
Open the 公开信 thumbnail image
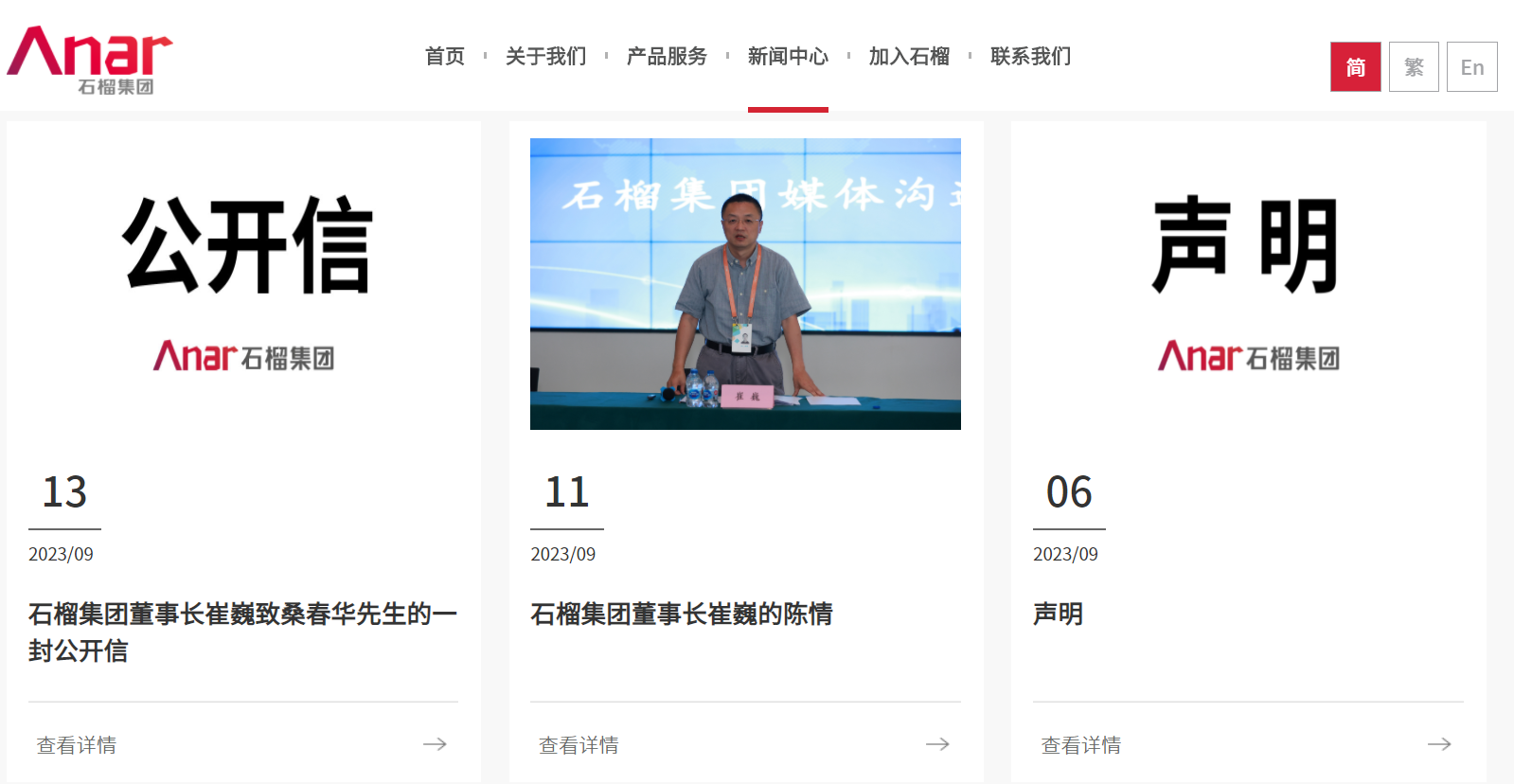click(244, 283)
